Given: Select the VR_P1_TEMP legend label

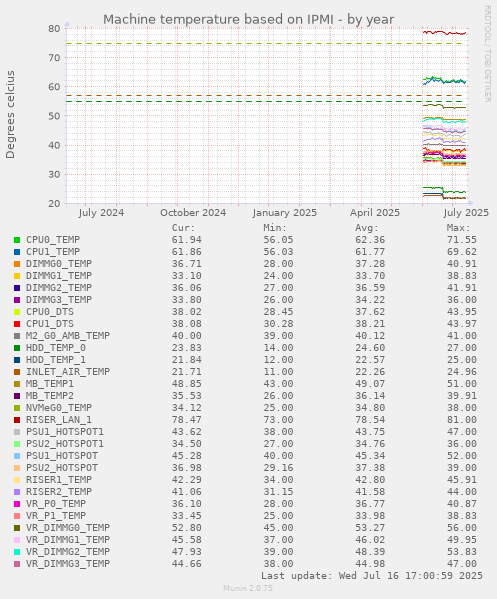Looking at the screenshot, I should pos(56,516).
